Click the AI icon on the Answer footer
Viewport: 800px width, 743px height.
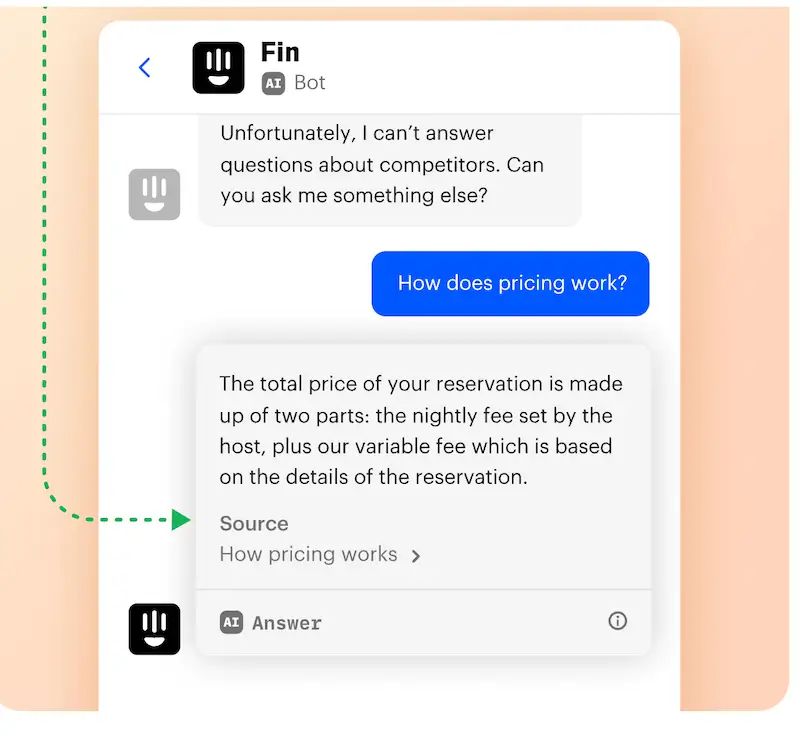232,622
